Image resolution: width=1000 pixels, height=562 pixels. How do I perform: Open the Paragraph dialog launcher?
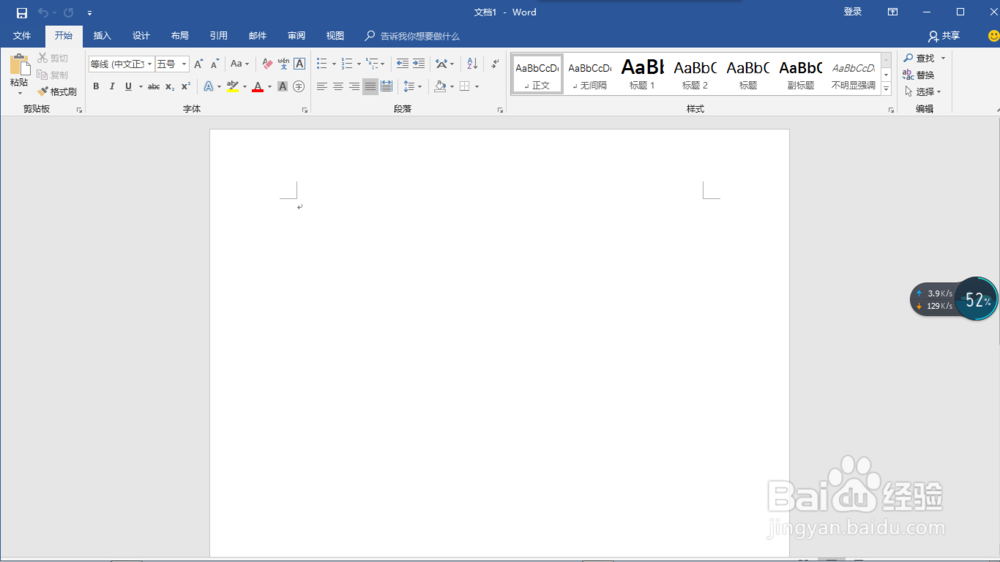pos(500,110)
